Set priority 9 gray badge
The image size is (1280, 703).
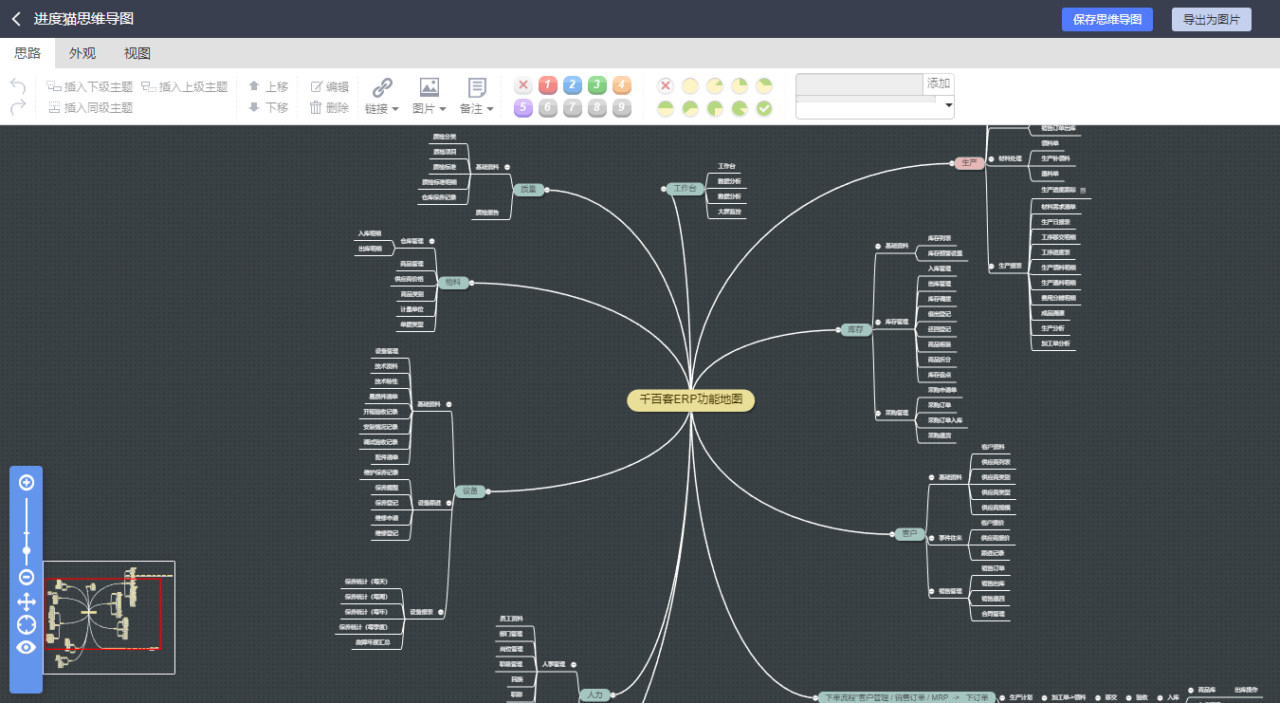[x=622, y=108]
